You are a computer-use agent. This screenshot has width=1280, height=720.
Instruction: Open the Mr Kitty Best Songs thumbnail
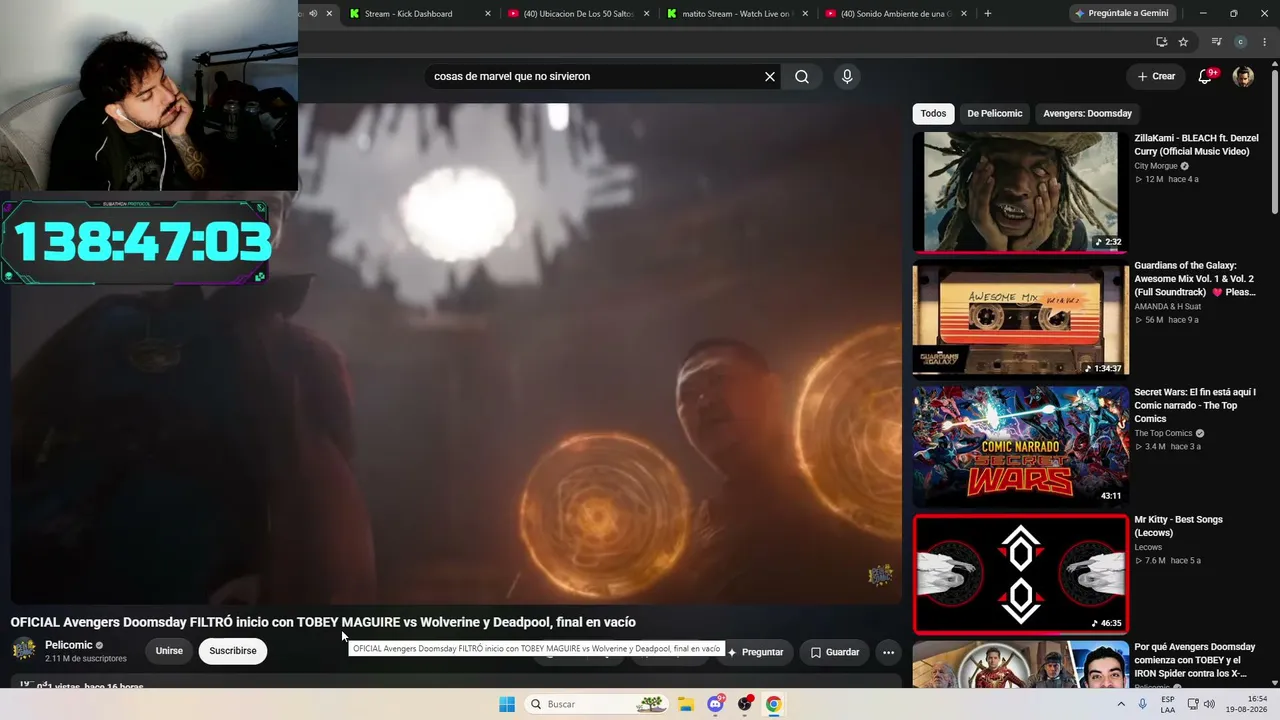tap(1020, 574)
